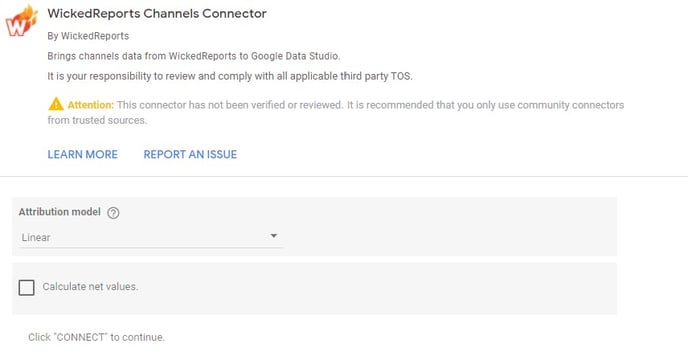688x360 pixels.
Task: Open the REPORT AN ISSUE link
Action: click(190, 155)
